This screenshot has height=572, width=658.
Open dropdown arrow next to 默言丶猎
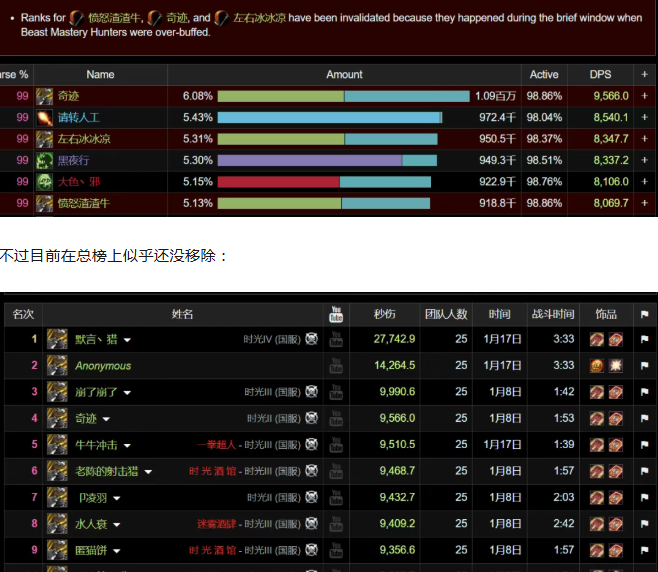pyautogui.click(x=127, y=340)
